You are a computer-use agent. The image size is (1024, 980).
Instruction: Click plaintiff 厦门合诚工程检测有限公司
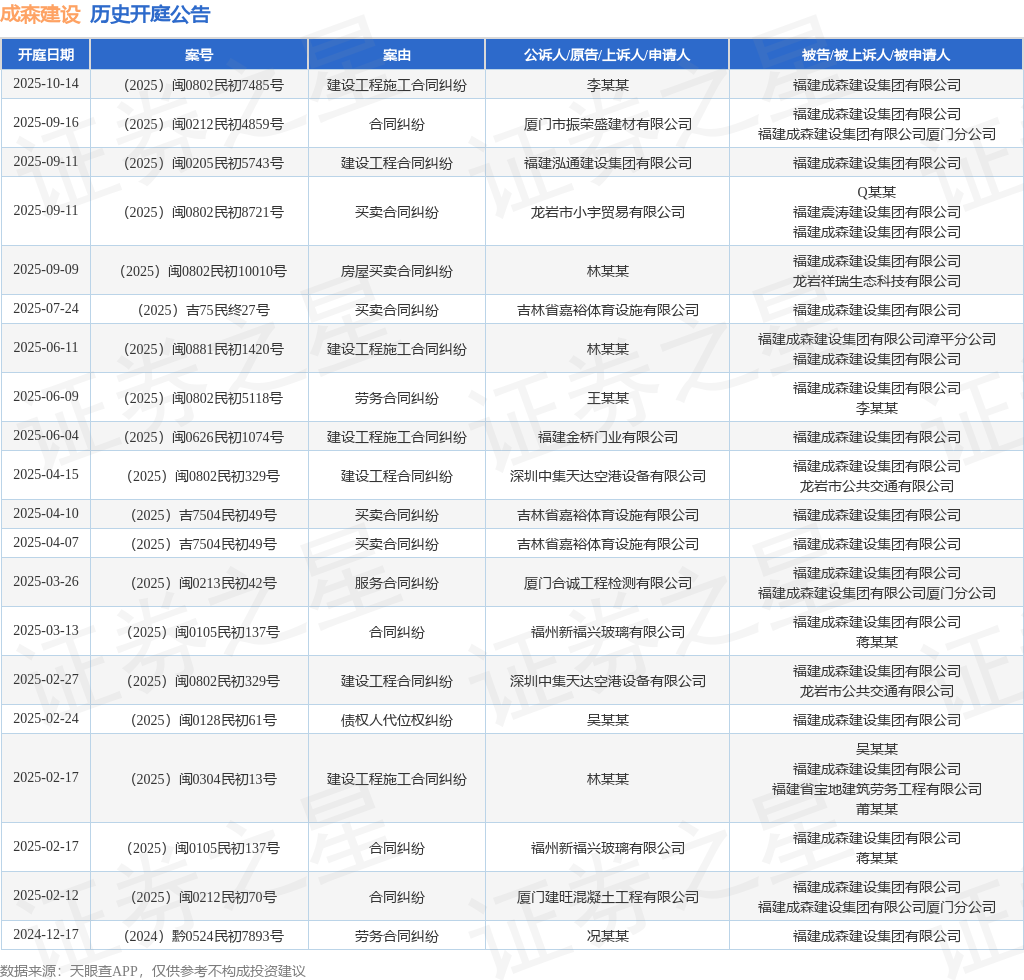[607, 583]
